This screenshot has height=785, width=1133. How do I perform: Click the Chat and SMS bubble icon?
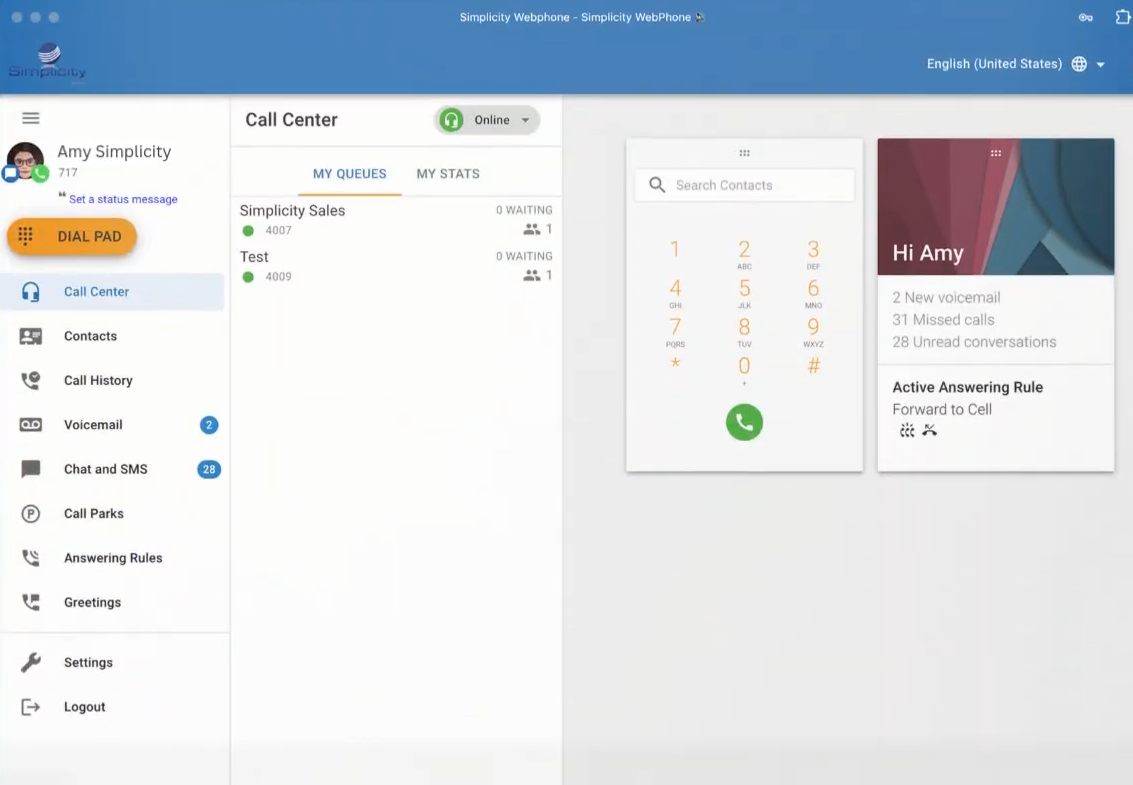30,469
